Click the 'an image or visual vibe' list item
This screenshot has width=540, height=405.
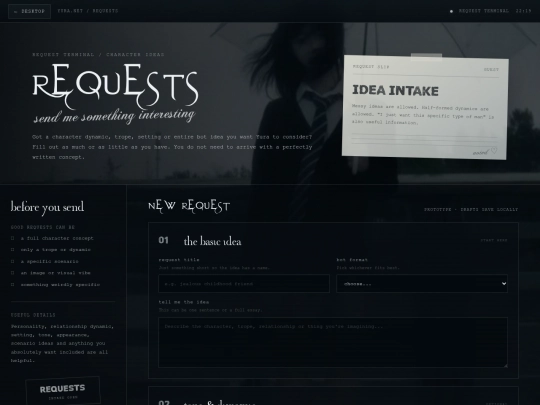[x=55, y=273]
